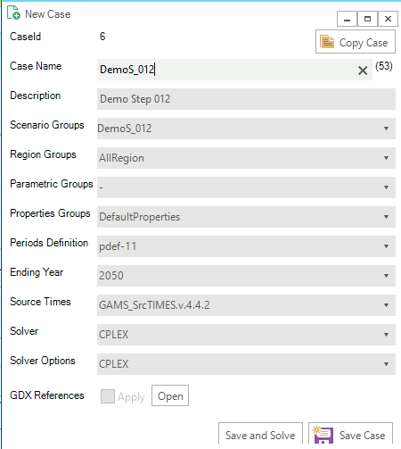Tick the GDX References Apply checkbox

tap(108, 396)
